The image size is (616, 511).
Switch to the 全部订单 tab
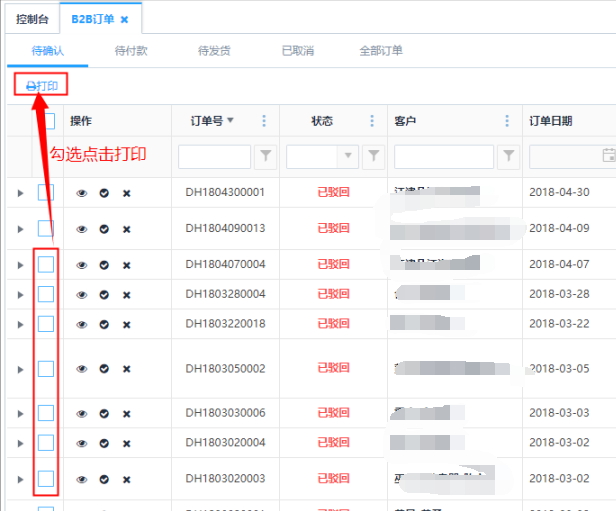point(381,51)
